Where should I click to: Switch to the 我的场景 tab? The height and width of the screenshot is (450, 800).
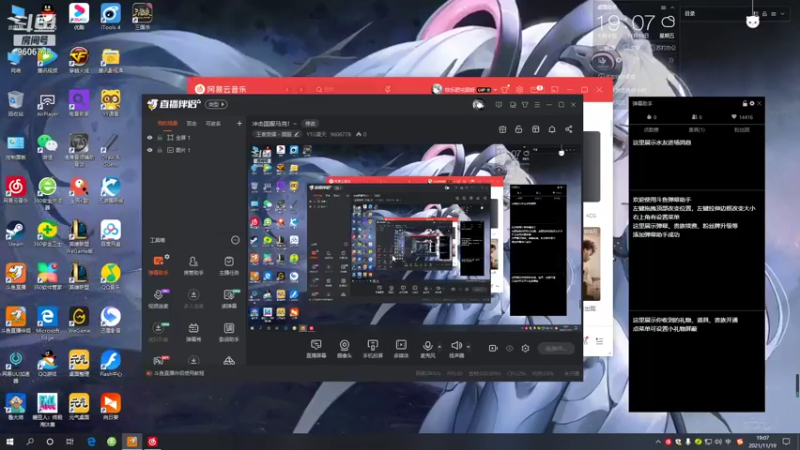tap(167, 123)
